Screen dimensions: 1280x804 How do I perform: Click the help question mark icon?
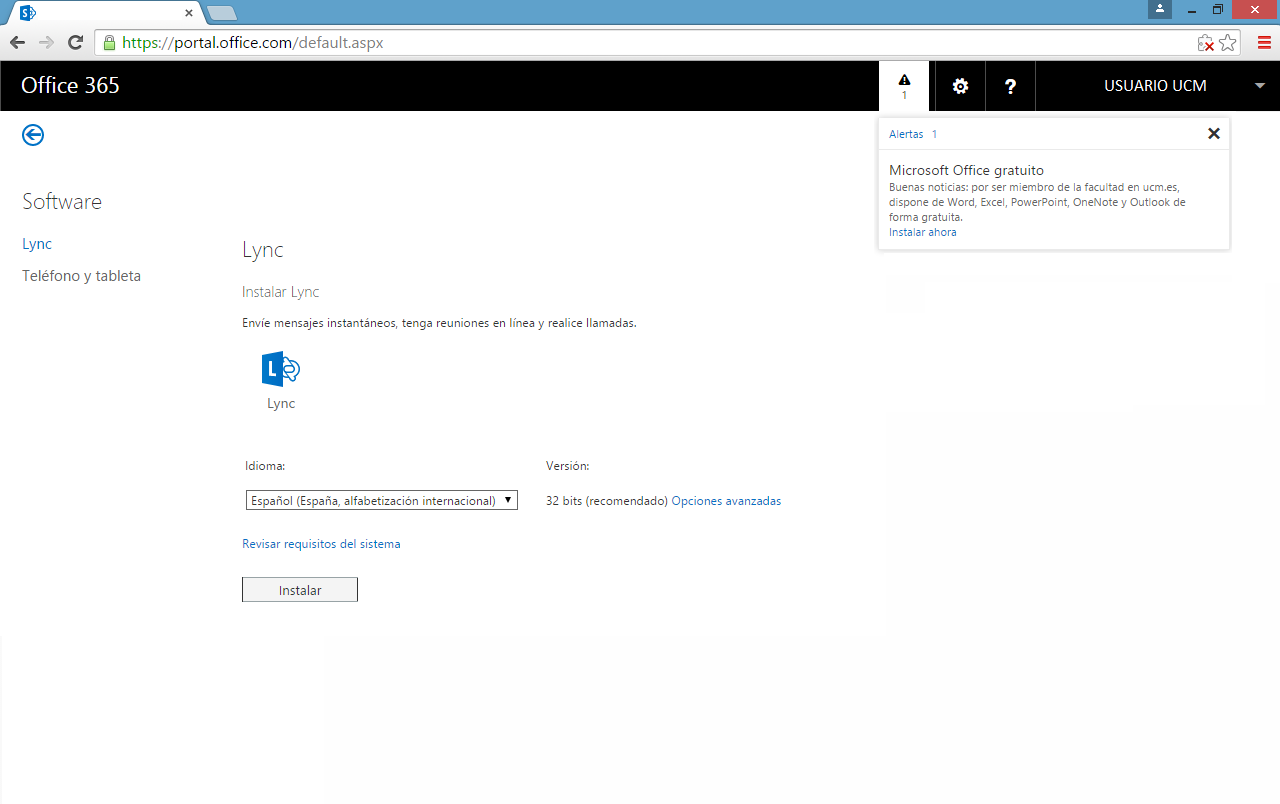click(x=1010, y=86)
